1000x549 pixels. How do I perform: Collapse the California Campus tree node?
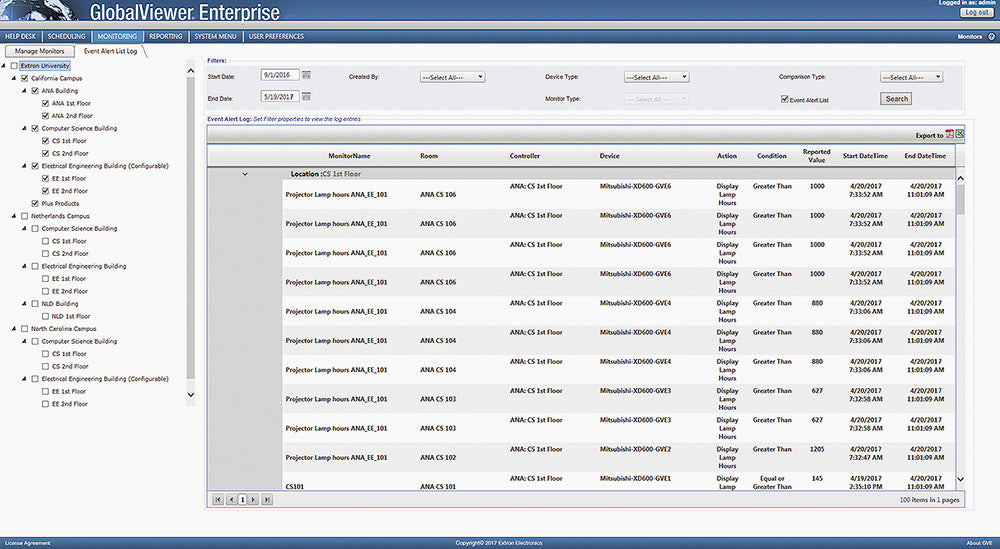[x=14, y=78]
